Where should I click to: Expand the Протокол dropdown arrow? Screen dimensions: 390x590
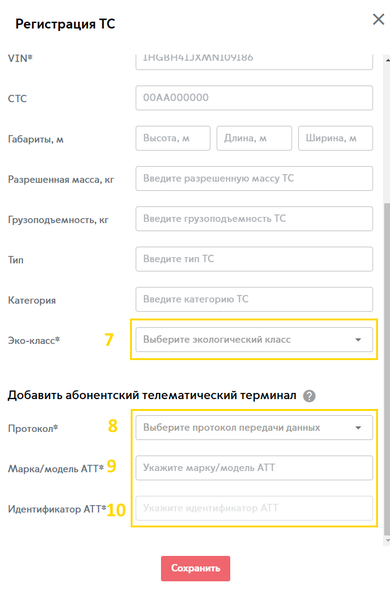coord(358,428)
